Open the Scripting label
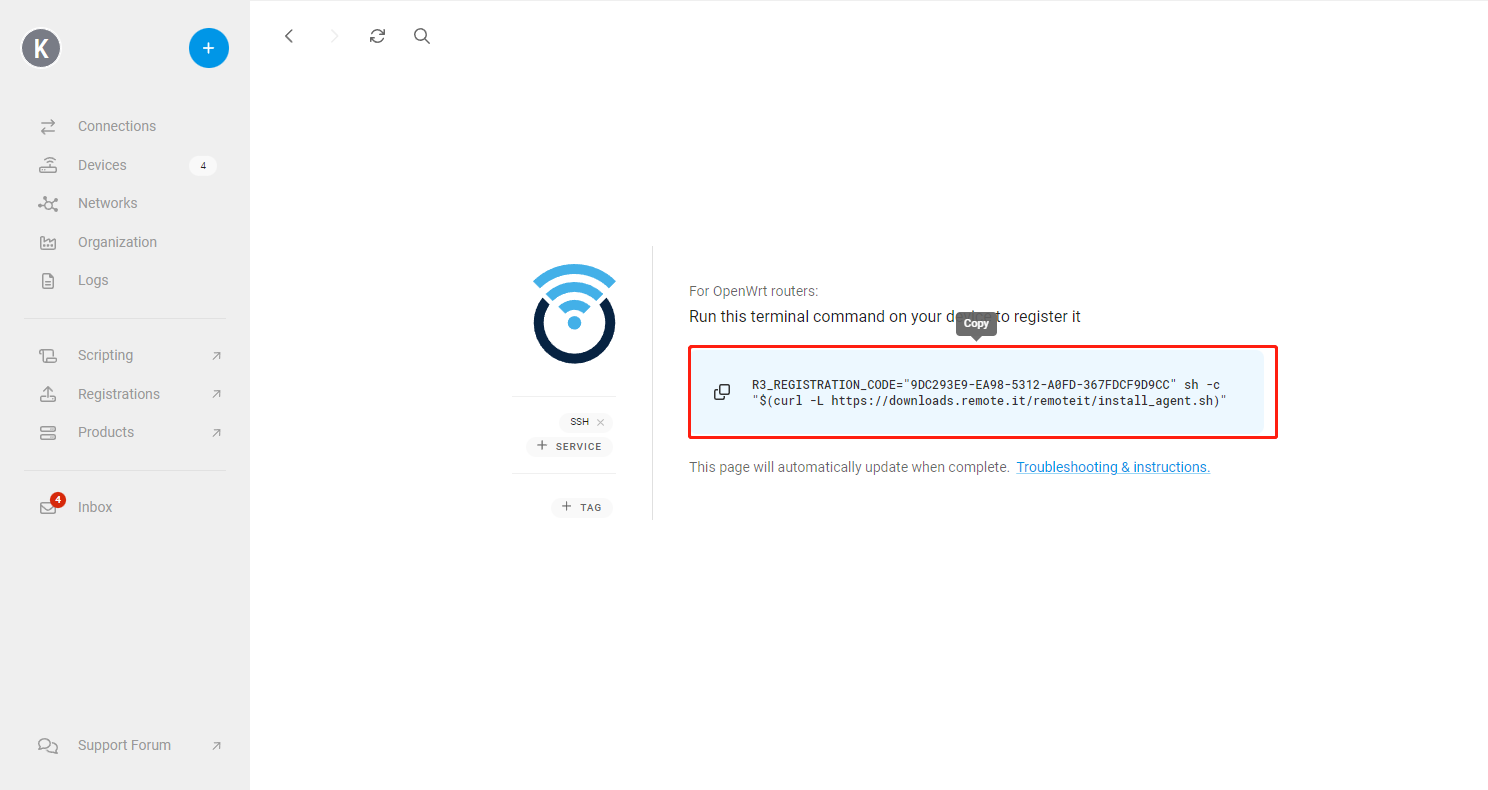The image size is (1488, 790). tap(105, 356)
